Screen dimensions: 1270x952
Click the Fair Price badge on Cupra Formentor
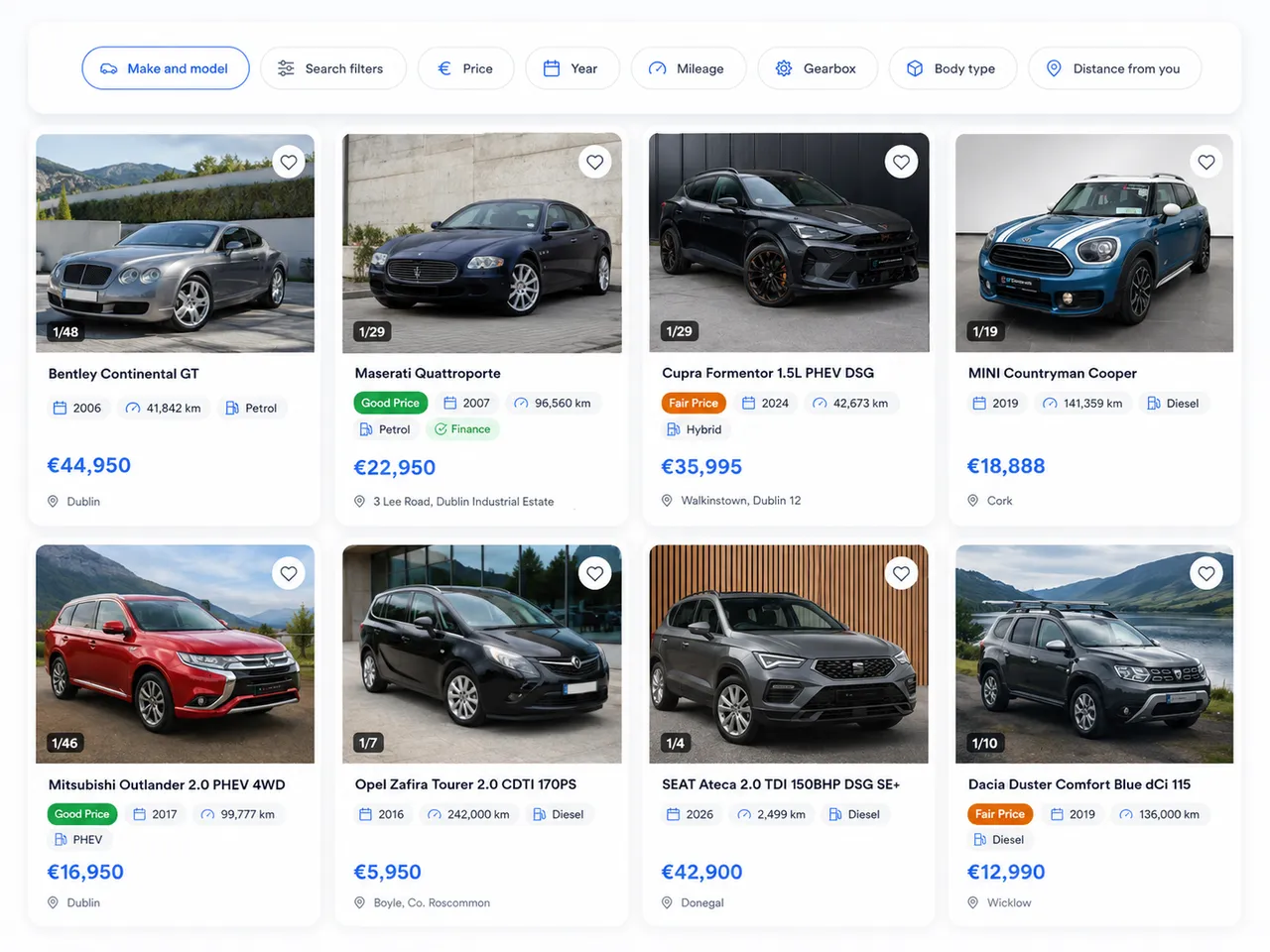(x=694, y=403)
